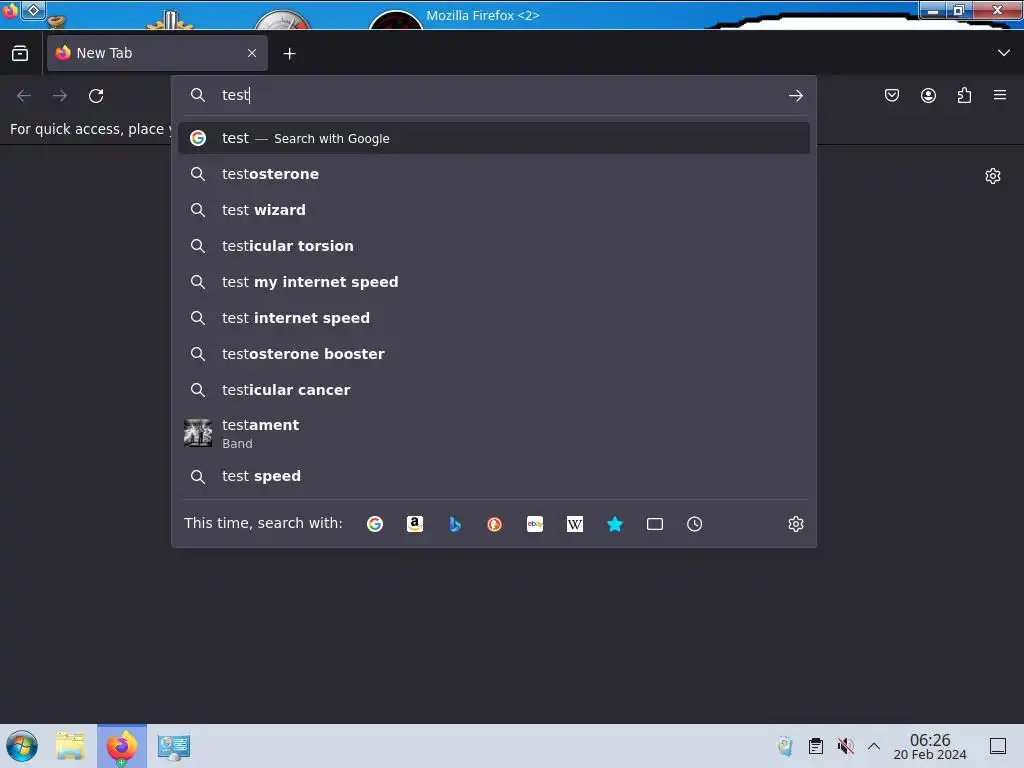Open the application hamburger menu
1024x768 pixels.
click(1000, 95)
